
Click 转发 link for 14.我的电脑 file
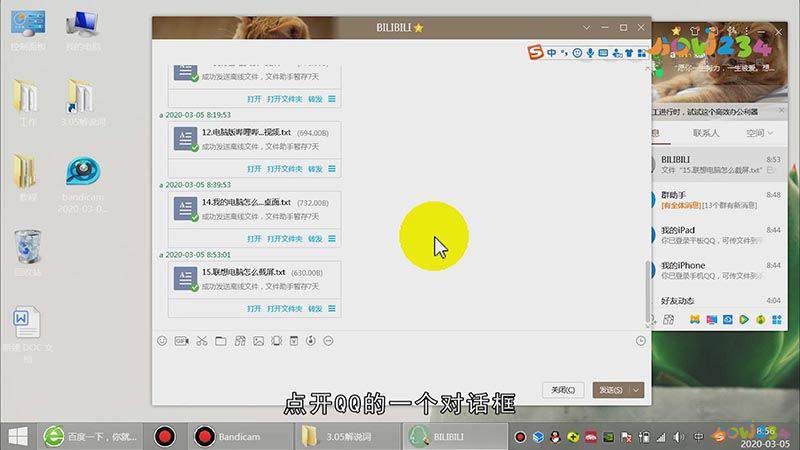[x=315, y=238]
